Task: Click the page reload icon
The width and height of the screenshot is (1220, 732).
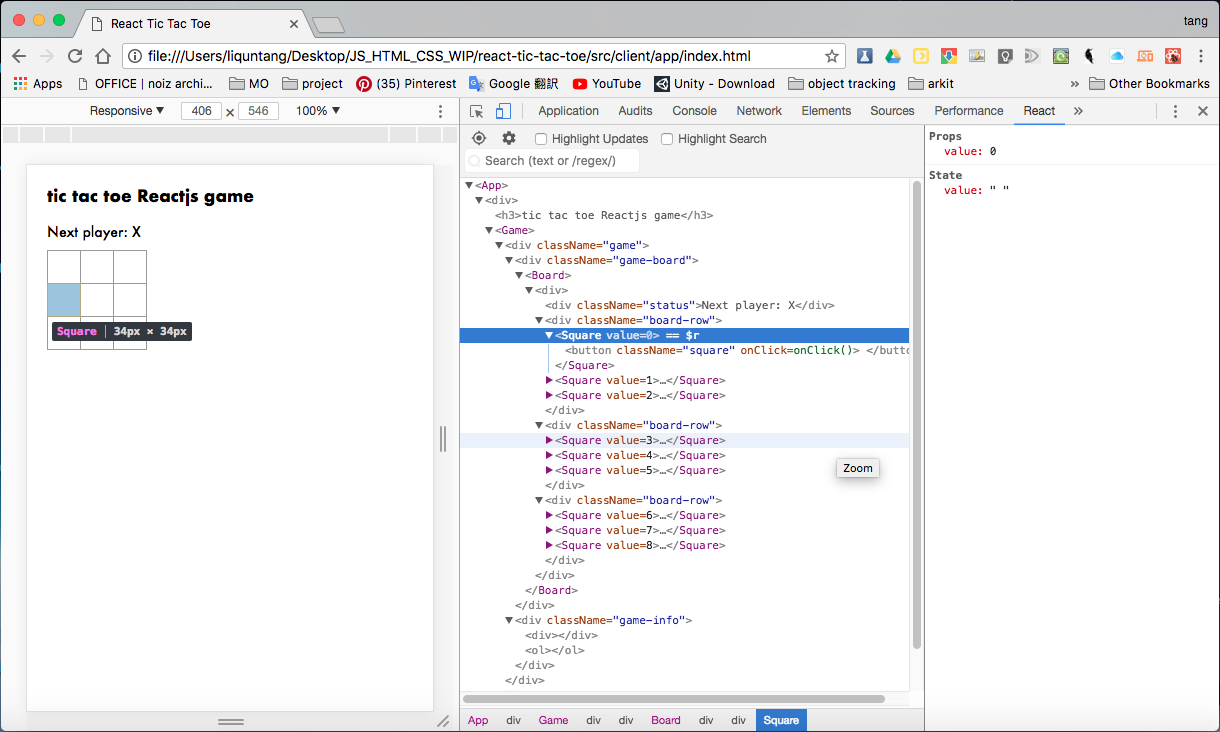Action: coord(74,56)
